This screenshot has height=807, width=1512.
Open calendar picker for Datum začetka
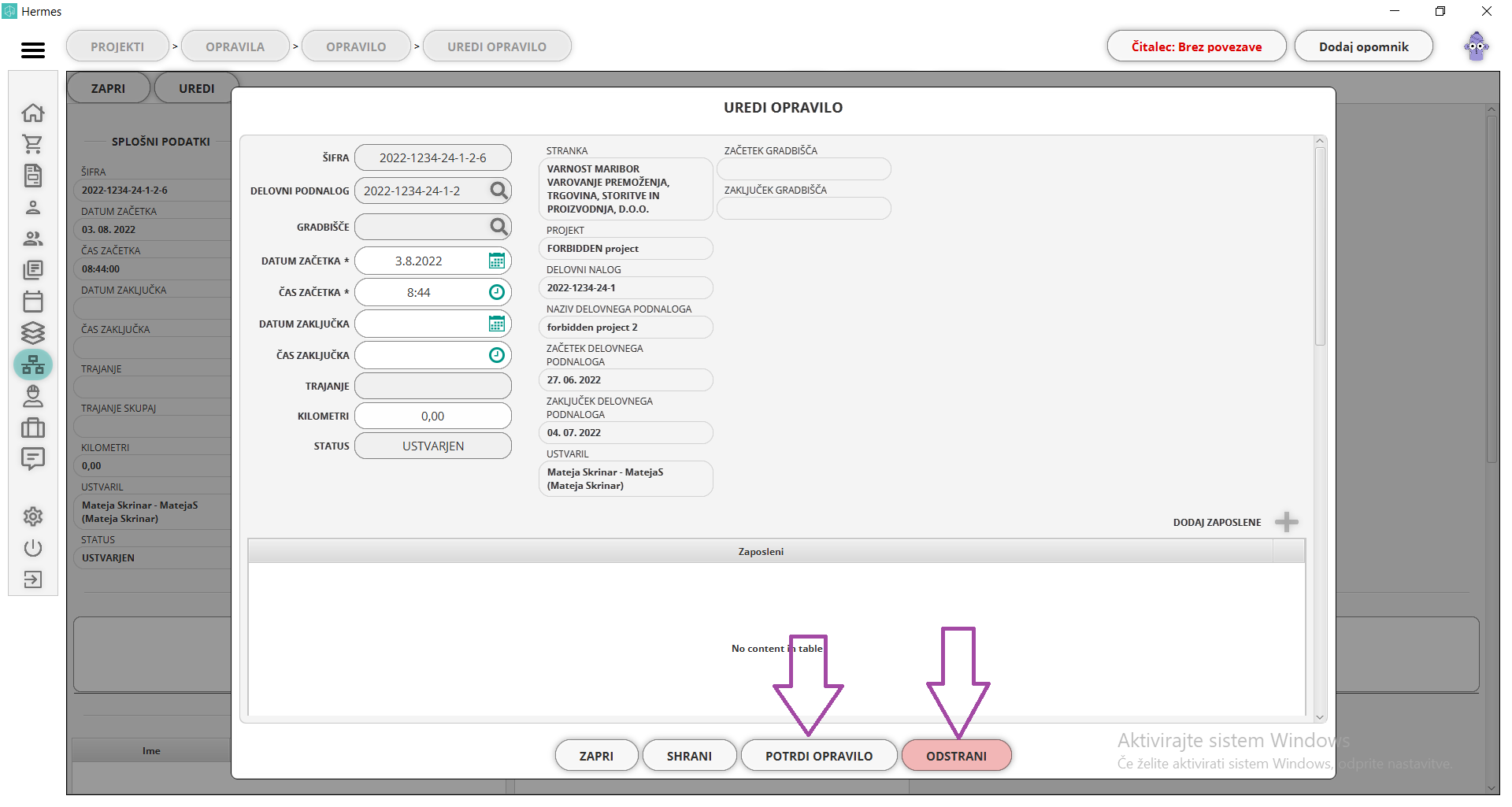[x=497, y=261]
